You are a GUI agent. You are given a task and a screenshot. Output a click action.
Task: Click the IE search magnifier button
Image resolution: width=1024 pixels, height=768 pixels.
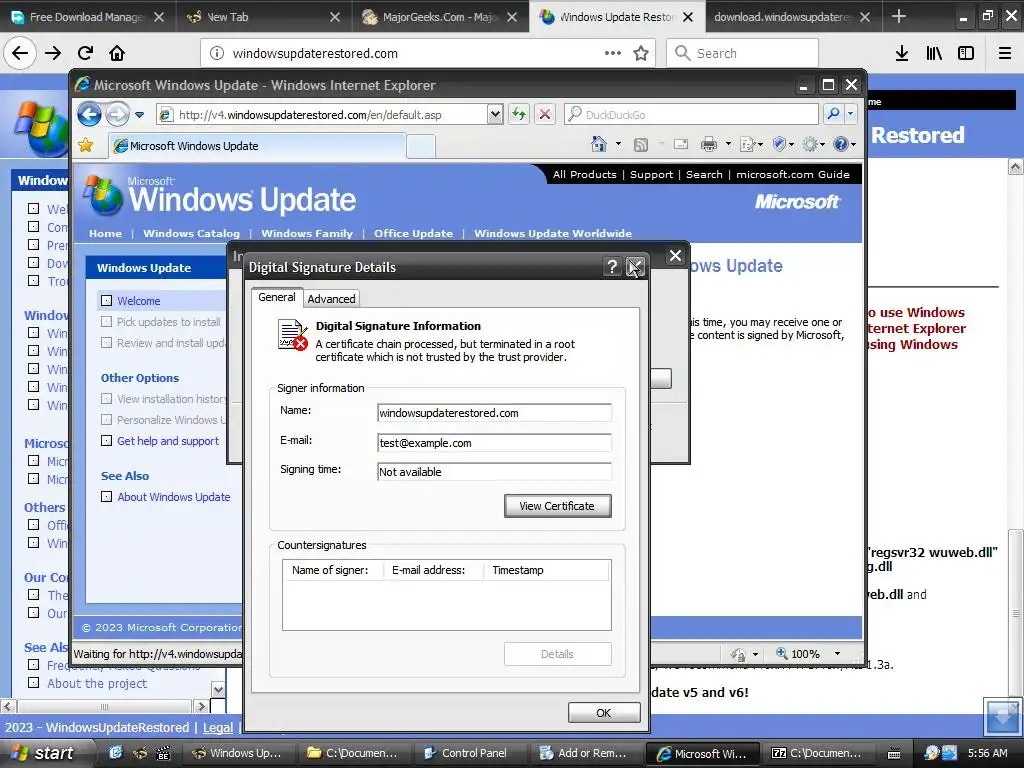833,114
